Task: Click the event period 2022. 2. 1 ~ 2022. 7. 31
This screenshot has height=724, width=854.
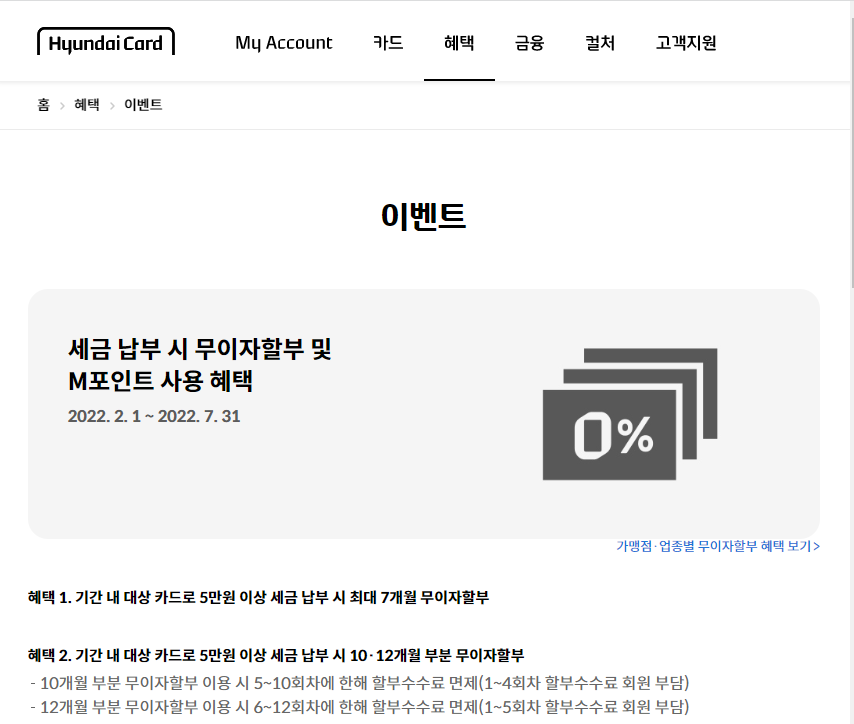Action: tap(154, 416)
